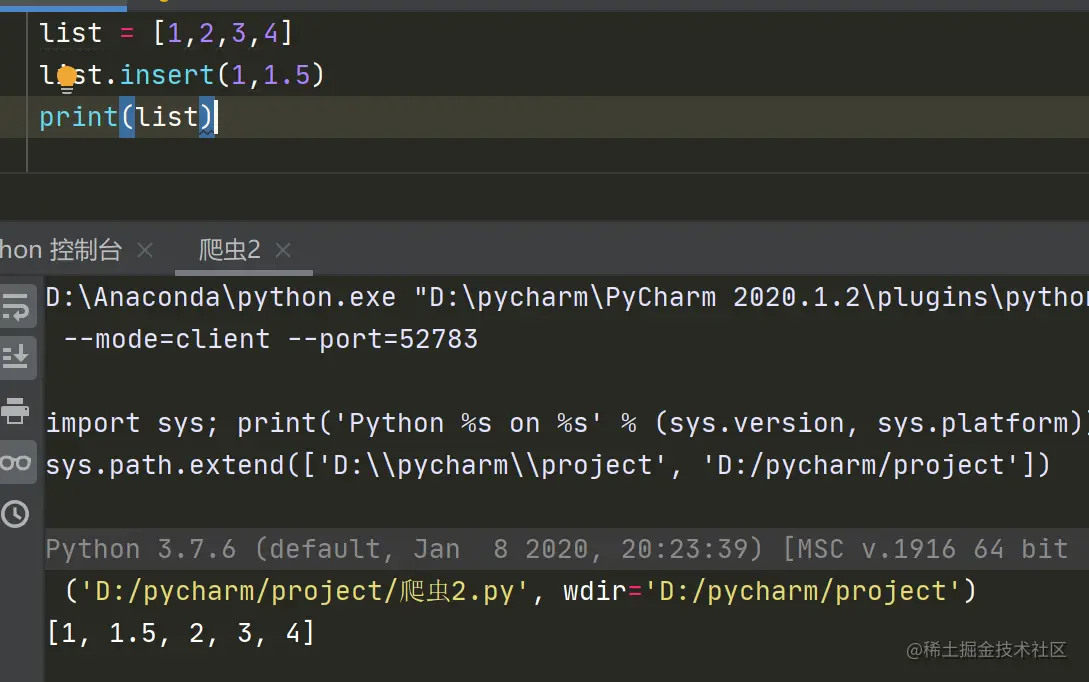Click the wdir='D:/pycharm/project' argument
This screenshot has height=682, width=1089.
tap(762, 591)
